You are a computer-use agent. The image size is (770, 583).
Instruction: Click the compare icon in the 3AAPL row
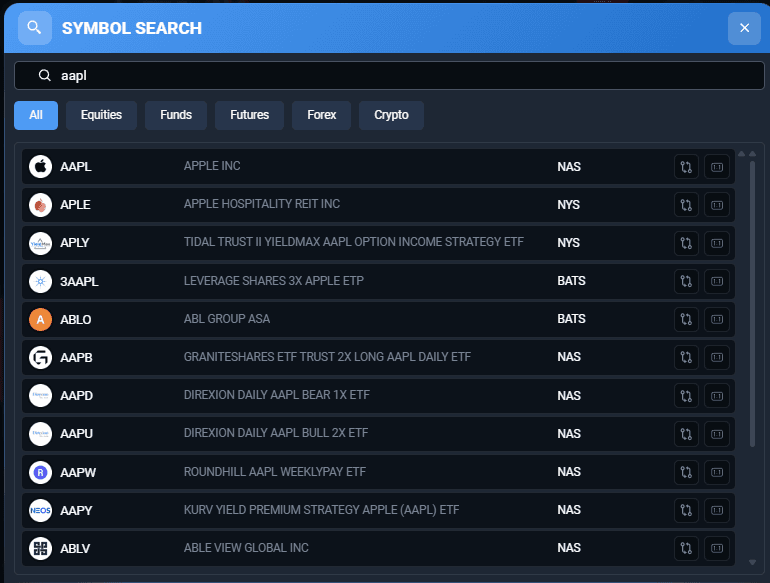[x=686, y=281]
